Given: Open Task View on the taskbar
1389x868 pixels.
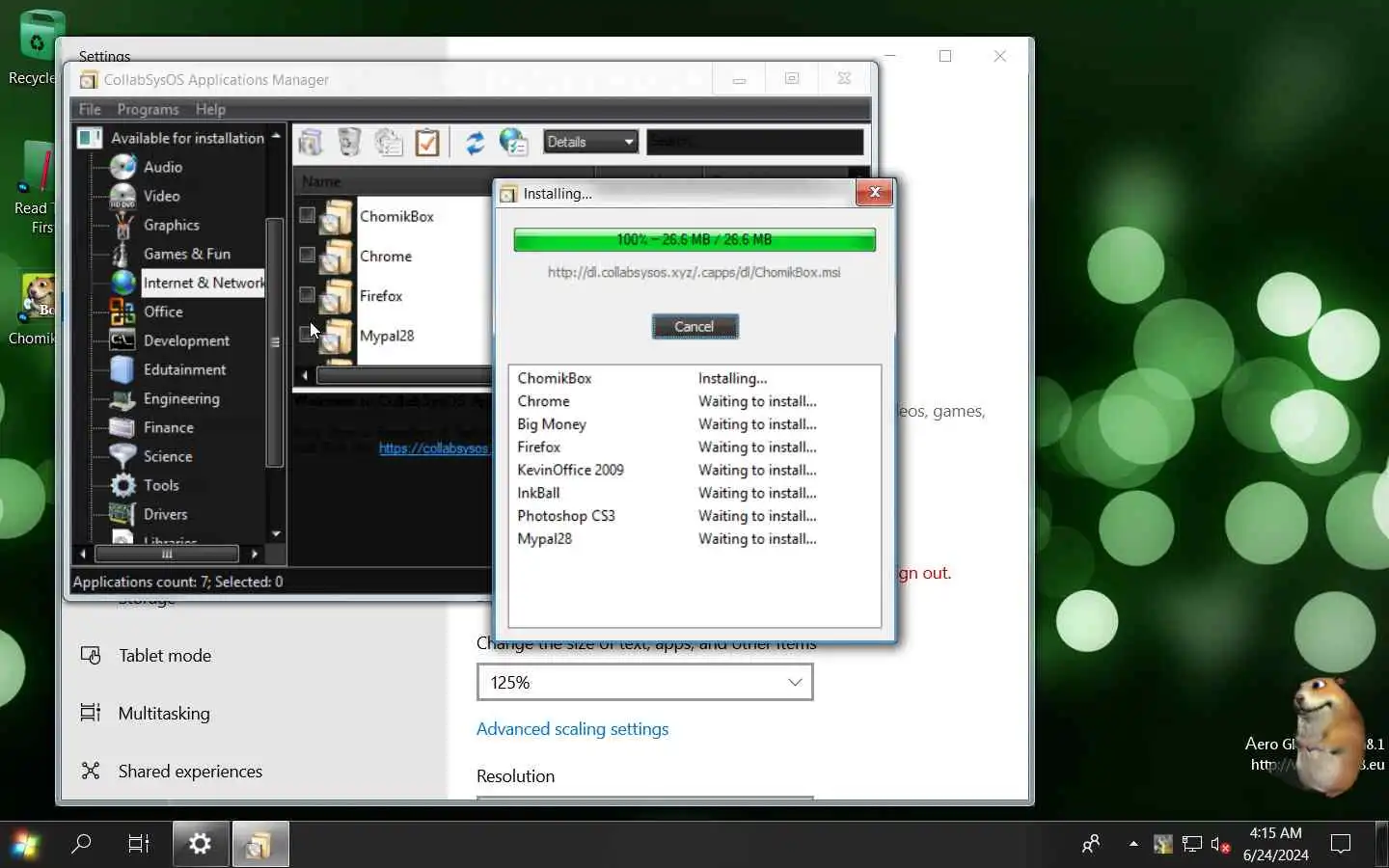Looking at the screenshot, I should point(139,845).
